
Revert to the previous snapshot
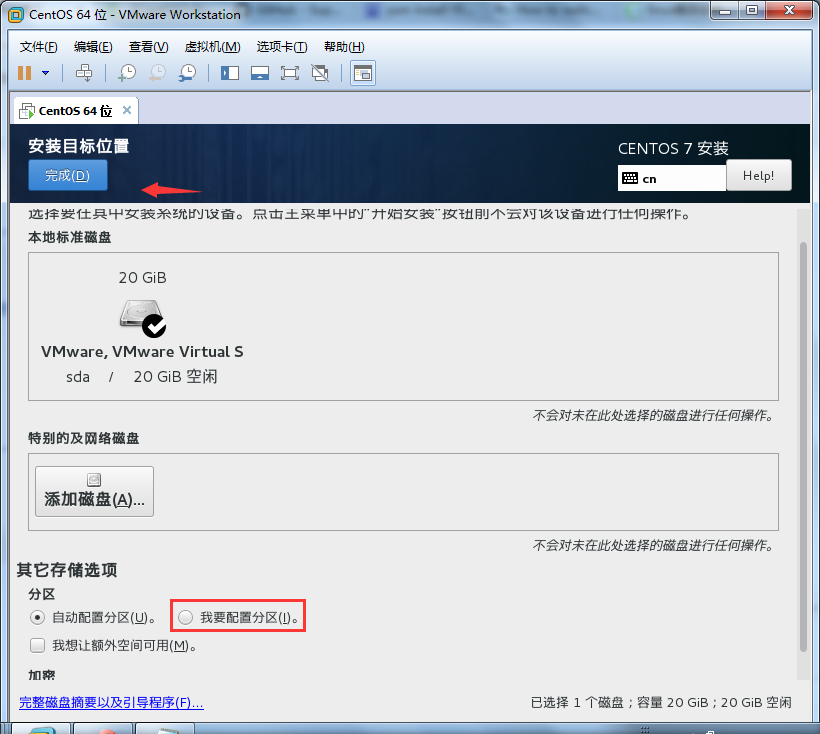point(157,73)
